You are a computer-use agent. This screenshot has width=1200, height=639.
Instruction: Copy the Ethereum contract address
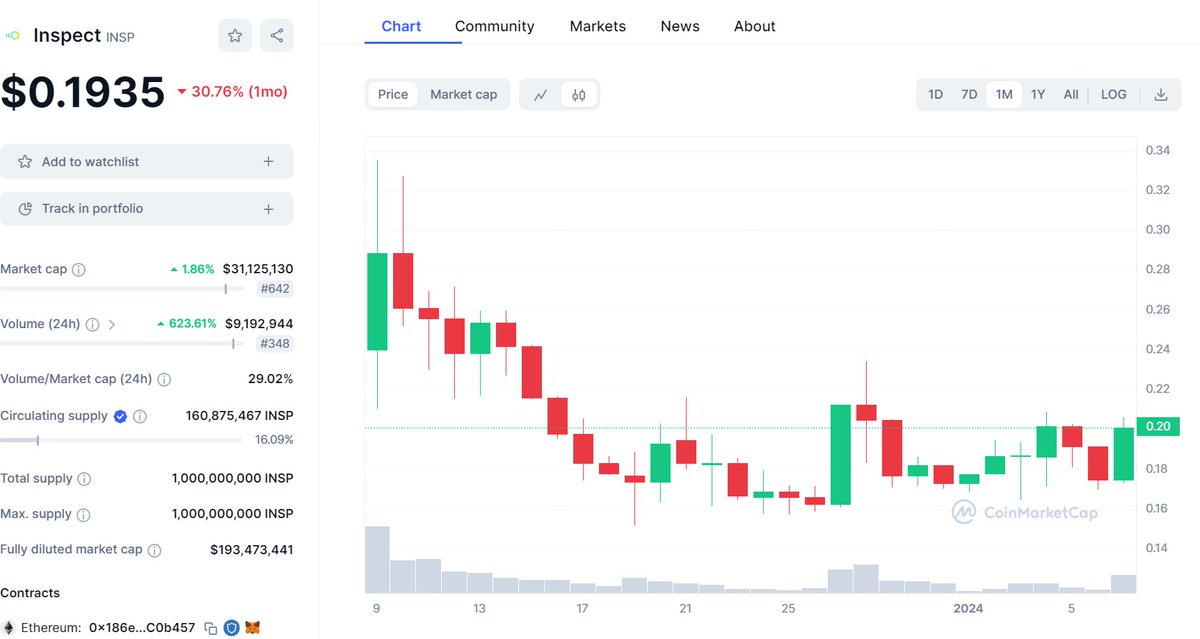click(211, 628)
